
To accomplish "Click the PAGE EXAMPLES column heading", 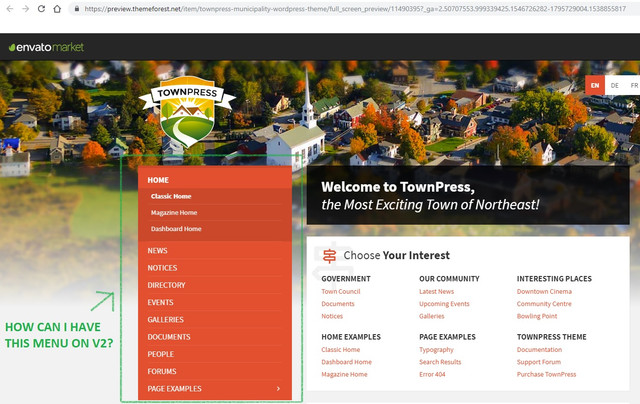I will [x=447, y=337].
